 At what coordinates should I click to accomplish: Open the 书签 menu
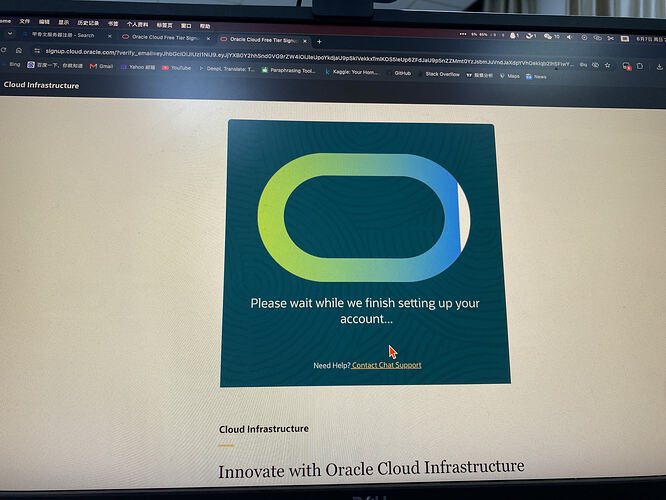[x=113, y=24]
